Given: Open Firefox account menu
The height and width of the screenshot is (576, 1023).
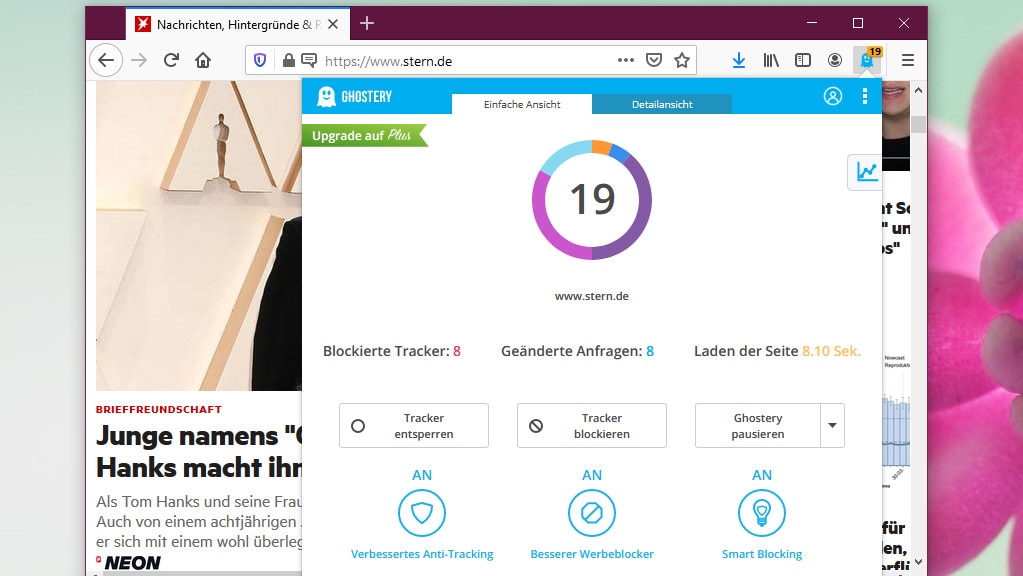Looking at the screenshot, I should coord(834,61).
